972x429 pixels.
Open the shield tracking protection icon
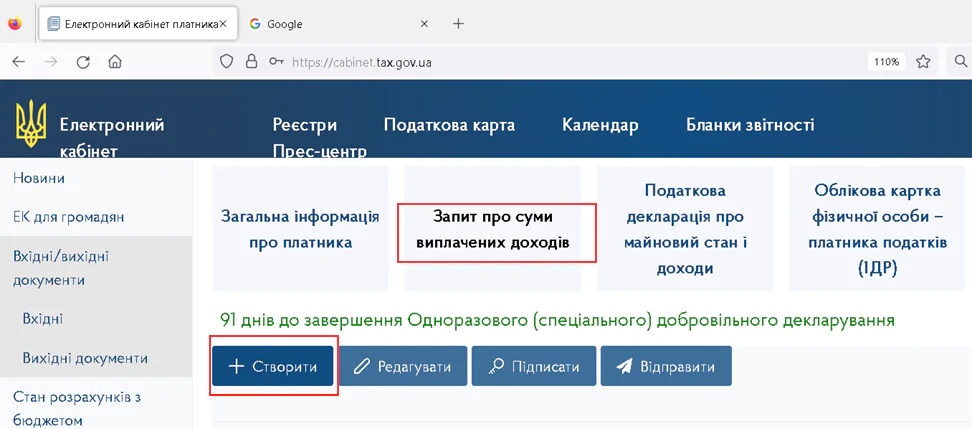pyautogui.click(x=227, y=62)
